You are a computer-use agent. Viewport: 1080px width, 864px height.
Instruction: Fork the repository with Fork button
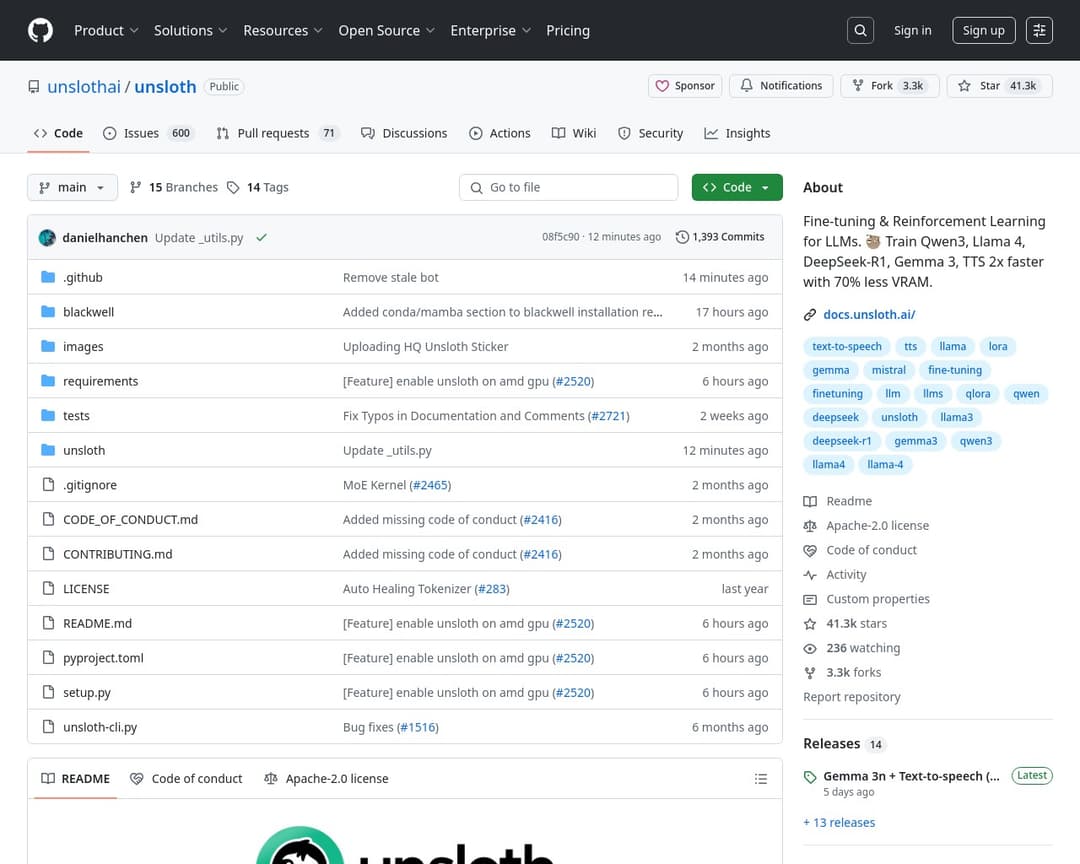[x=889, y=86]
